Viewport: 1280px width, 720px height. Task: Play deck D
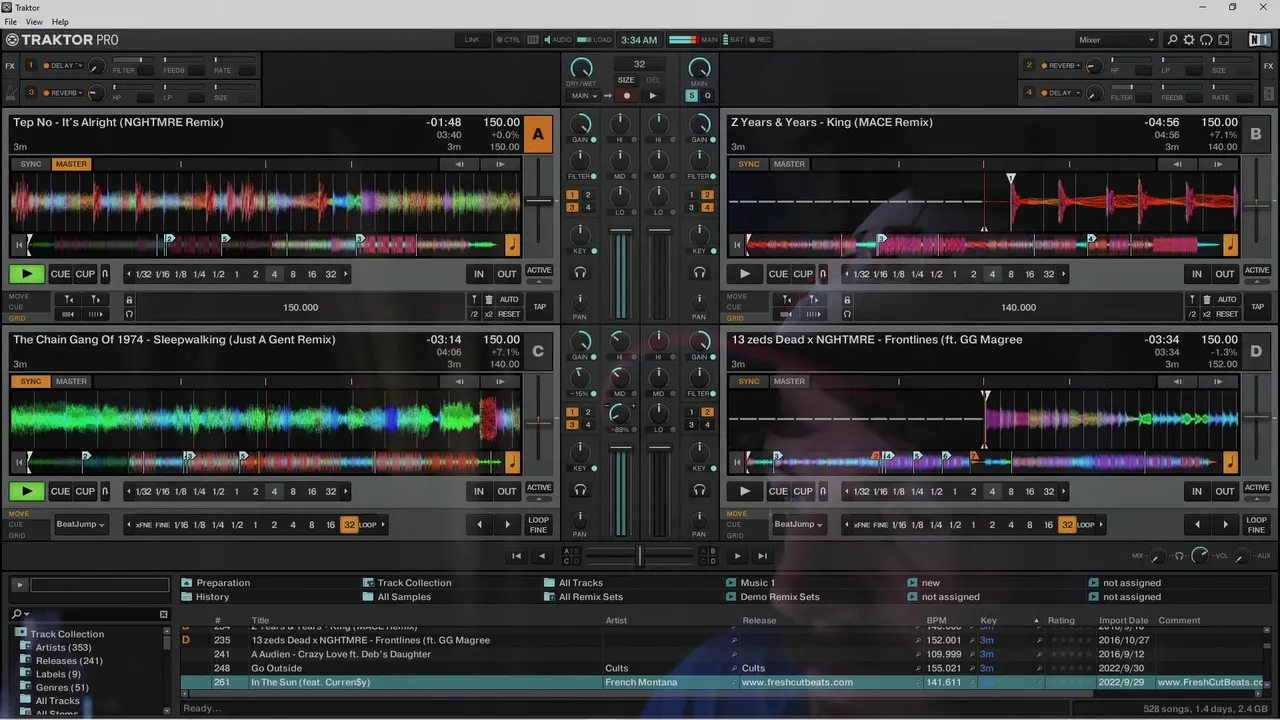pos(745,491)
